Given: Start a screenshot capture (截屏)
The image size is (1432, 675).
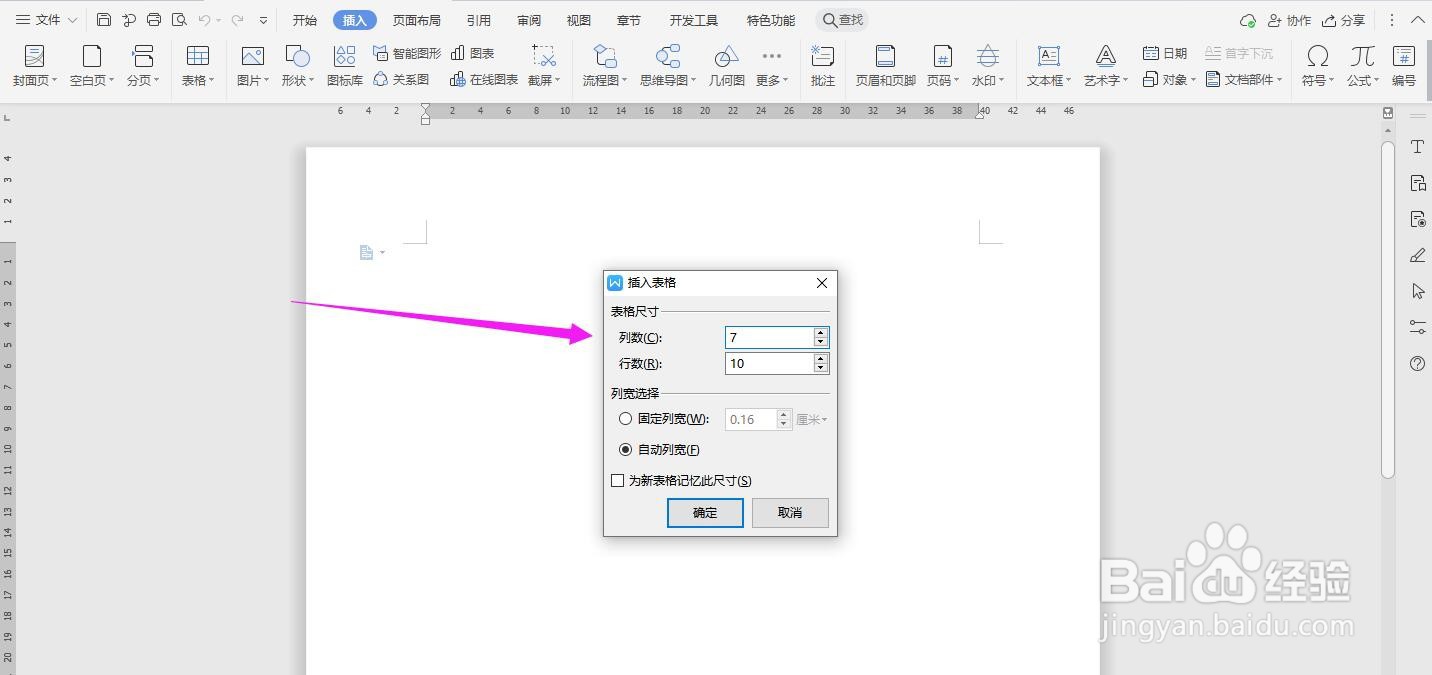Looking at the screenshot, I should 544,66.
